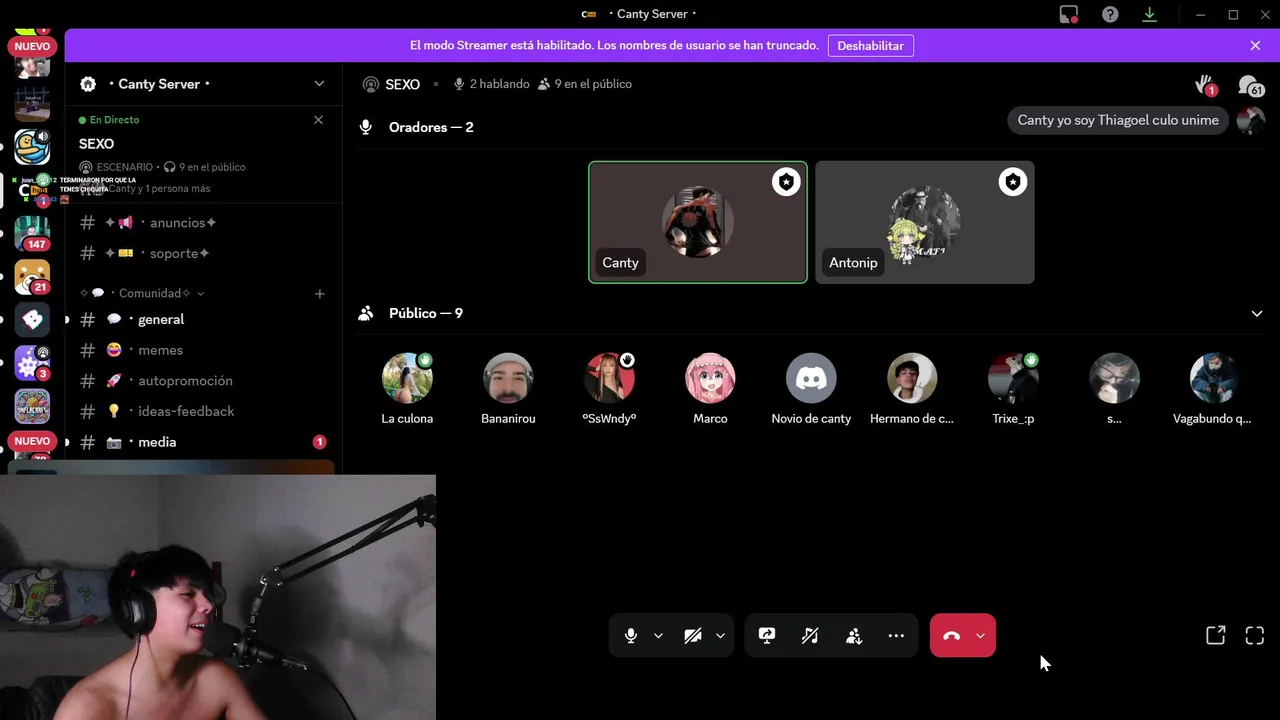Open the anuncios channel
The image size is (1280, 720).
click(x=203, y=223)
